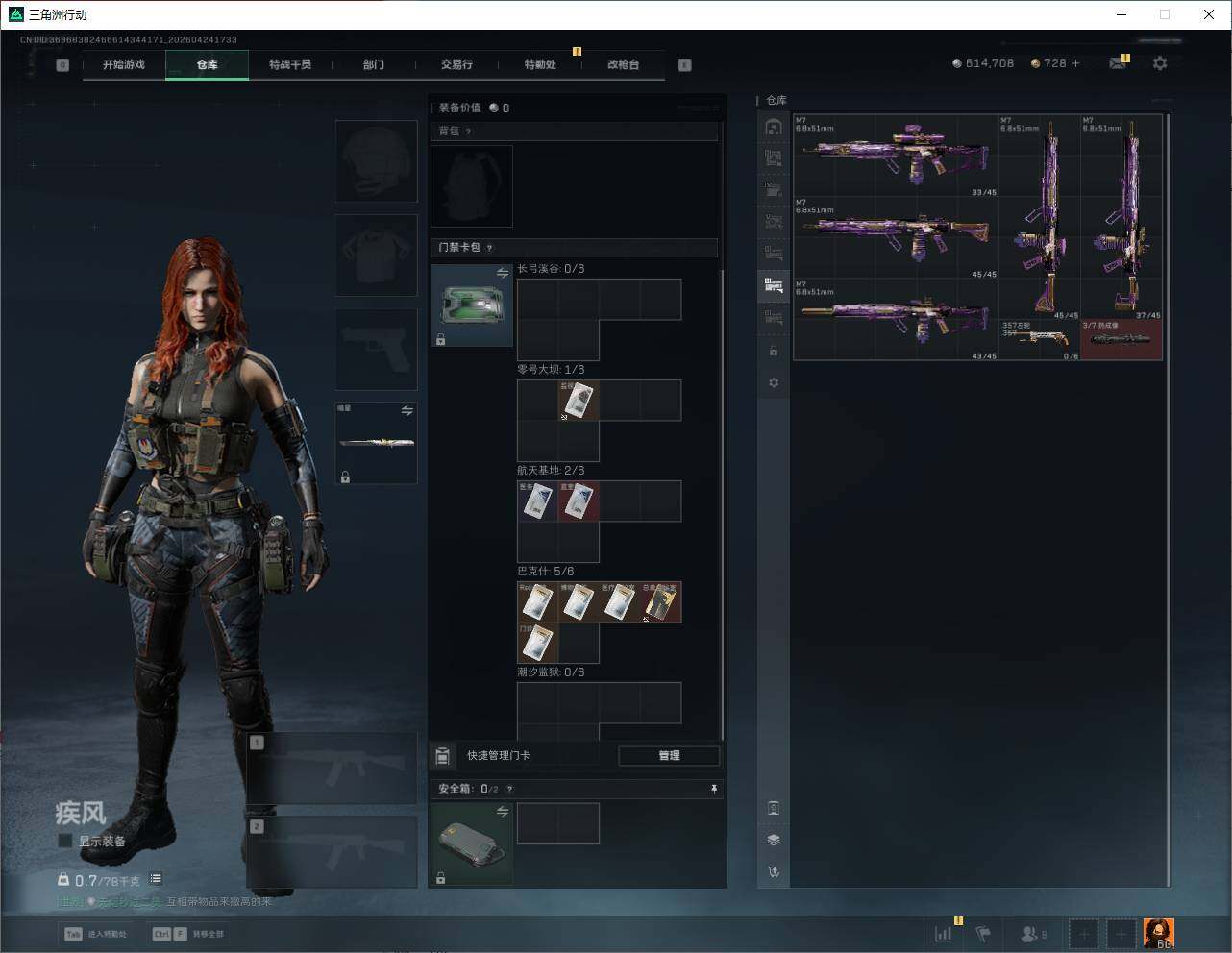Open the mail inbox envelope icon
Image resolution: width=1232 pixels, height=953 pixels.
tap(1117, 63)
